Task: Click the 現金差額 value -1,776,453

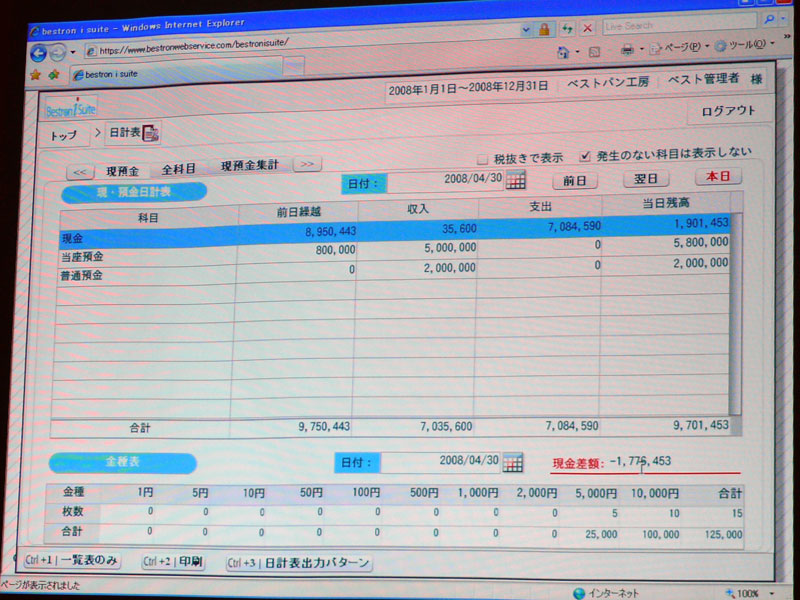Action: pos(640,462)
